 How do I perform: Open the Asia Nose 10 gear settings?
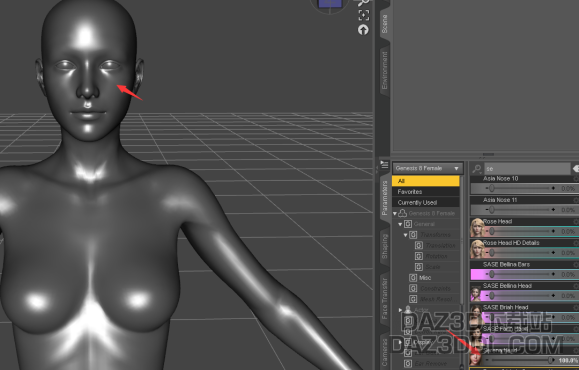pyautogui.click(x=576, y=179)
